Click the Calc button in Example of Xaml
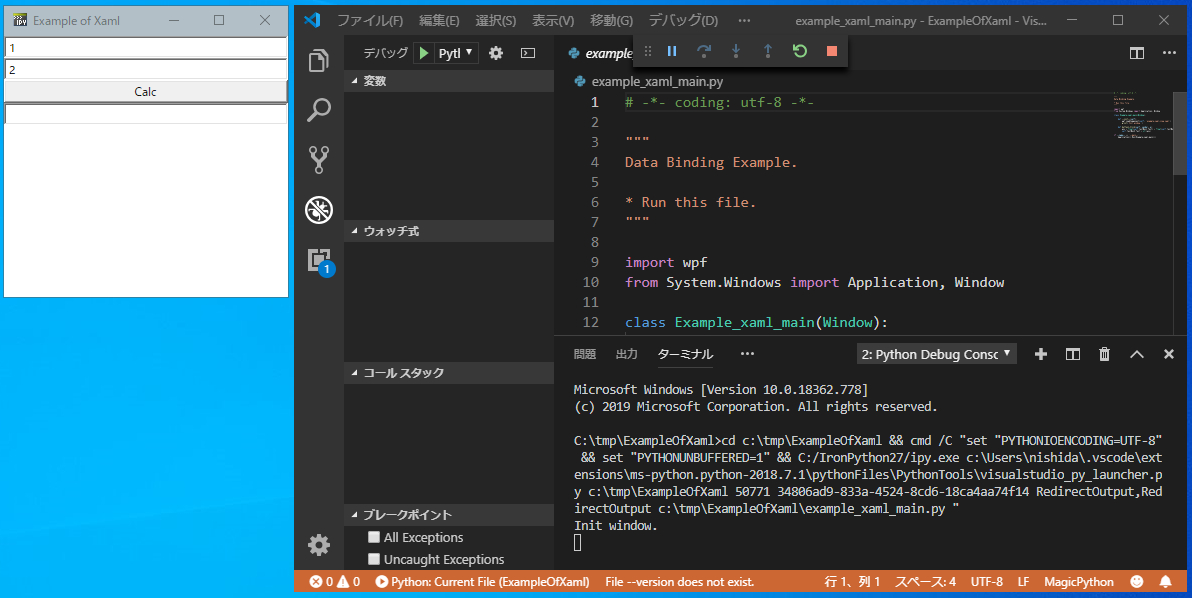This screenshot has width=1192, height=598. pyautogui.click(x=145, y=91)
